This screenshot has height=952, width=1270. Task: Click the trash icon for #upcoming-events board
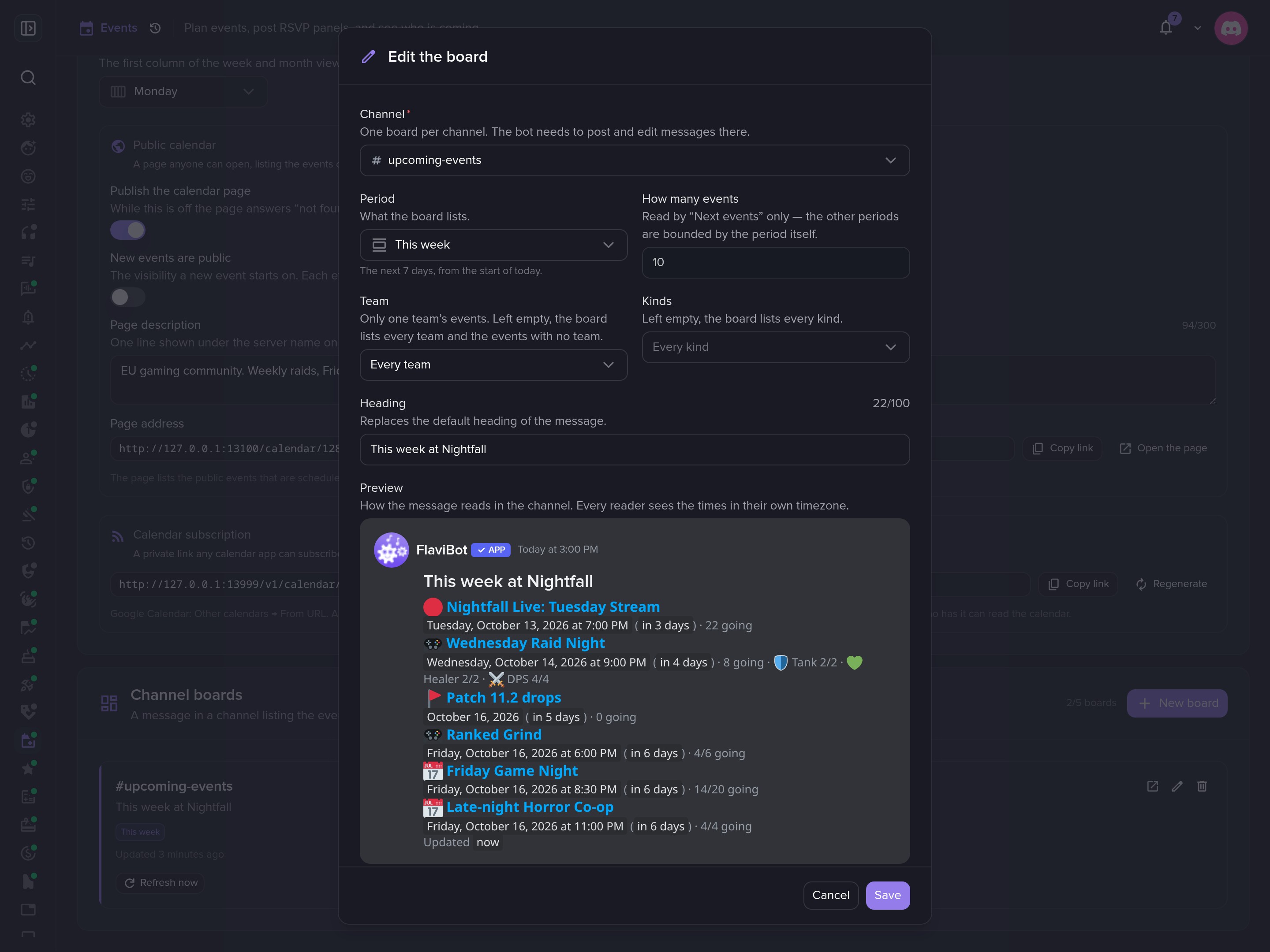[x=1202, y=786]
